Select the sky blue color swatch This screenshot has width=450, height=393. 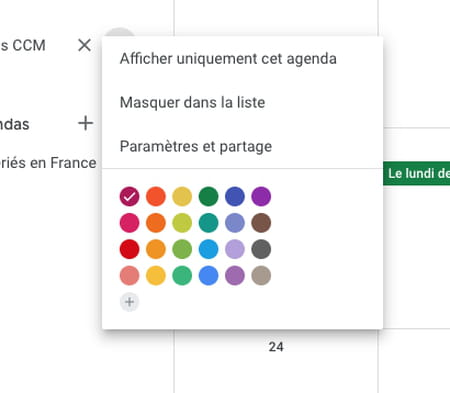(208, 249)
